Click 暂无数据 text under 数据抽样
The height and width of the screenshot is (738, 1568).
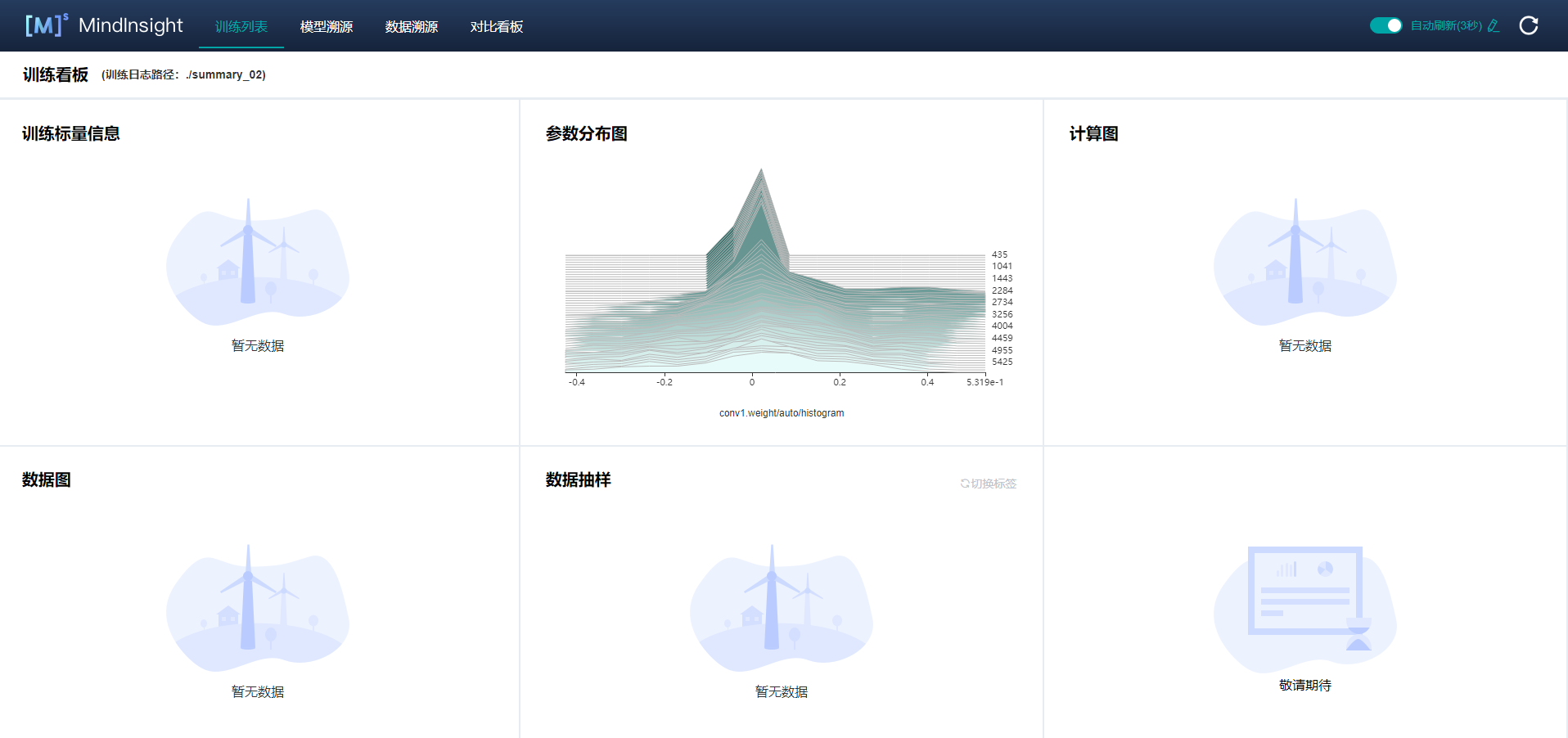click(782, 691)
